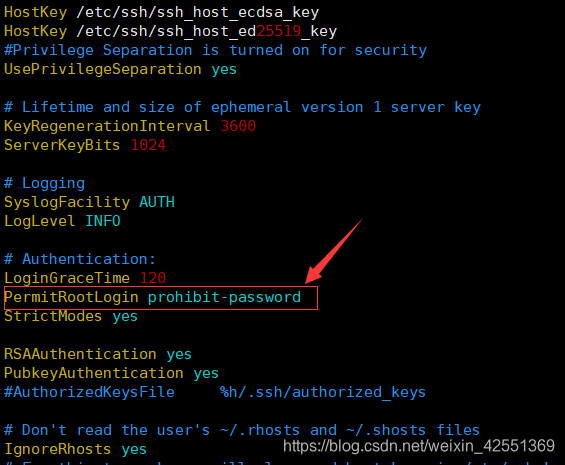Click the value 1024
The width and height of the screenshot is (565, 465).
148,145
